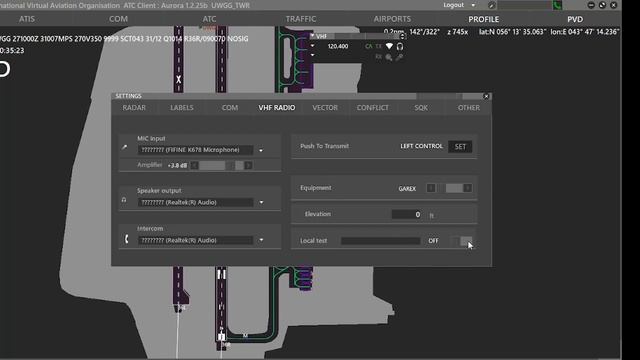The width and height of the screenshot is (640, 360).
Task: Open the ATC menu
Action: pyautogui.click(x=209, y=19)
